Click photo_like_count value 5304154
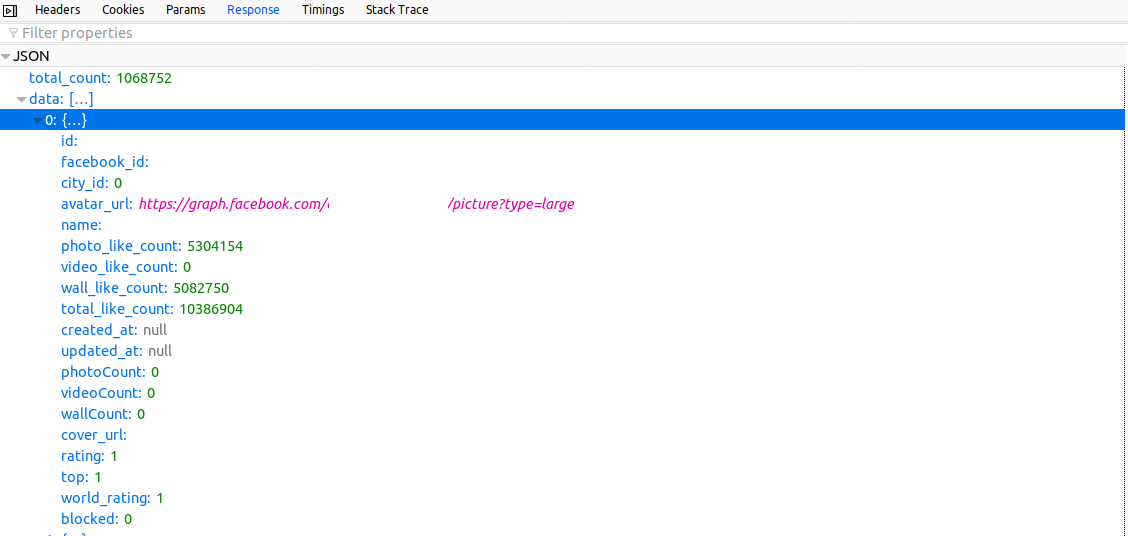The image size is (1128, 536). tap(215, 246)
